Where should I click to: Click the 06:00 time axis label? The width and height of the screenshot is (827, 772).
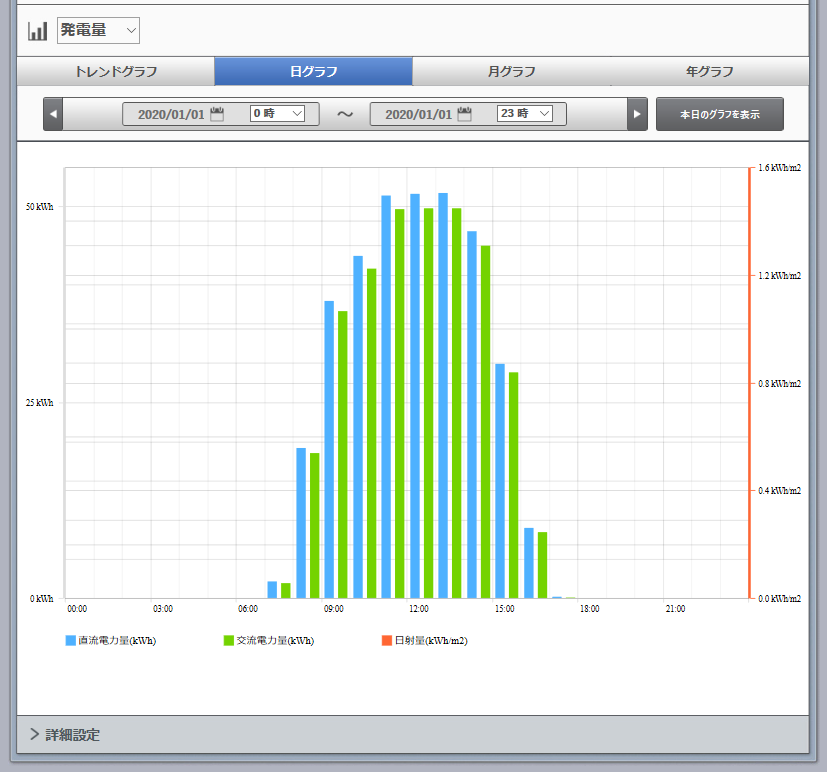pos(248,609)
